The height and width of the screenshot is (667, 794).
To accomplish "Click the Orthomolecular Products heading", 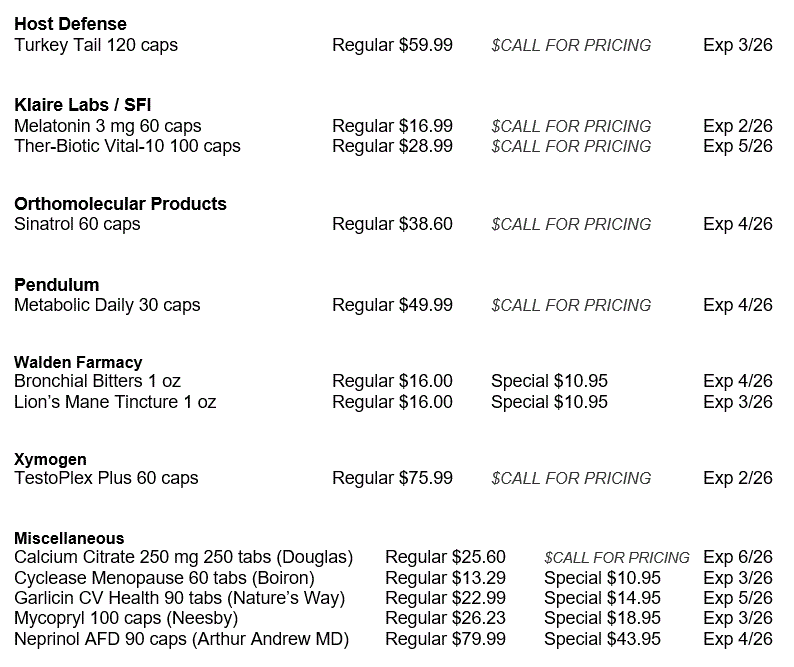I will pyautogui.click(x=120, y=204).
